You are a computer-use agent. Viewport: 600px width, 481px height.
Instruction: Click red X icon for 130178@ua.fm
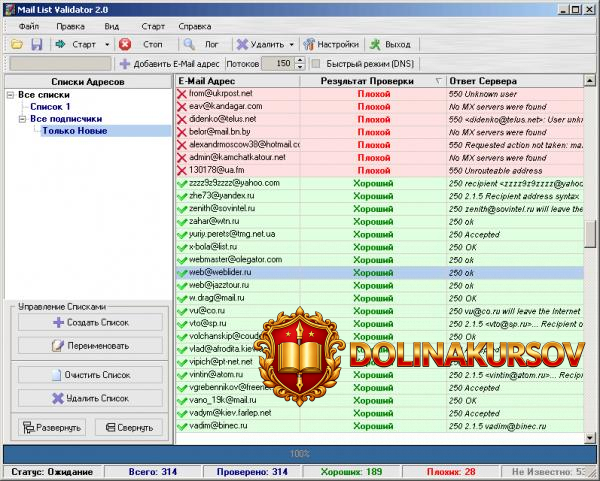[182, 171]
